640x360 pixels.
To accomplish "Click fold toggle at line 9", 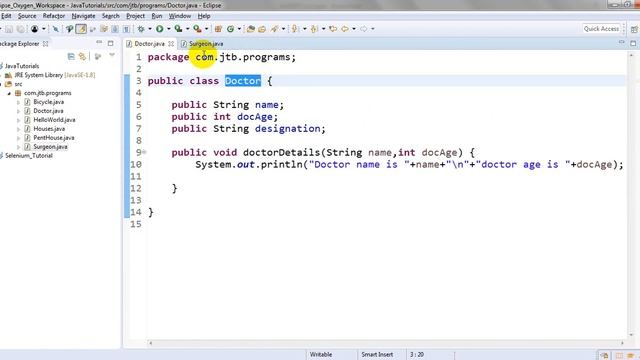I will click(144, 152).
